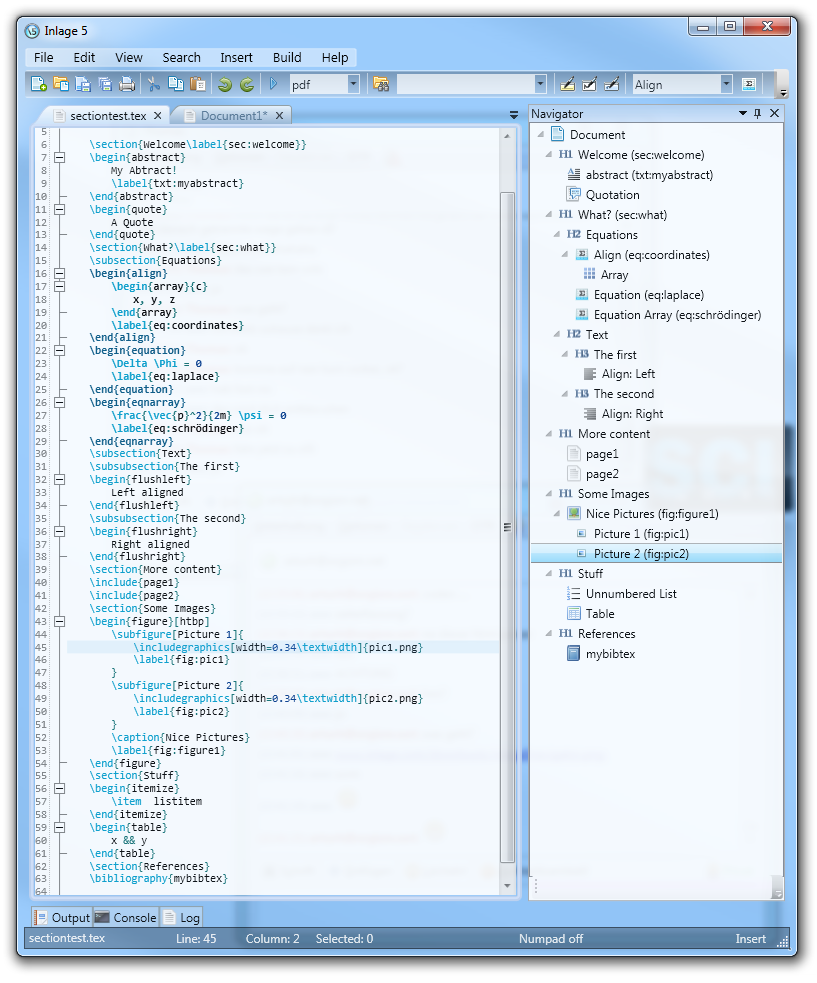Screen dimensions: 817x983
Task: Switch to the Document1* tab
Action: coord(233,116)
